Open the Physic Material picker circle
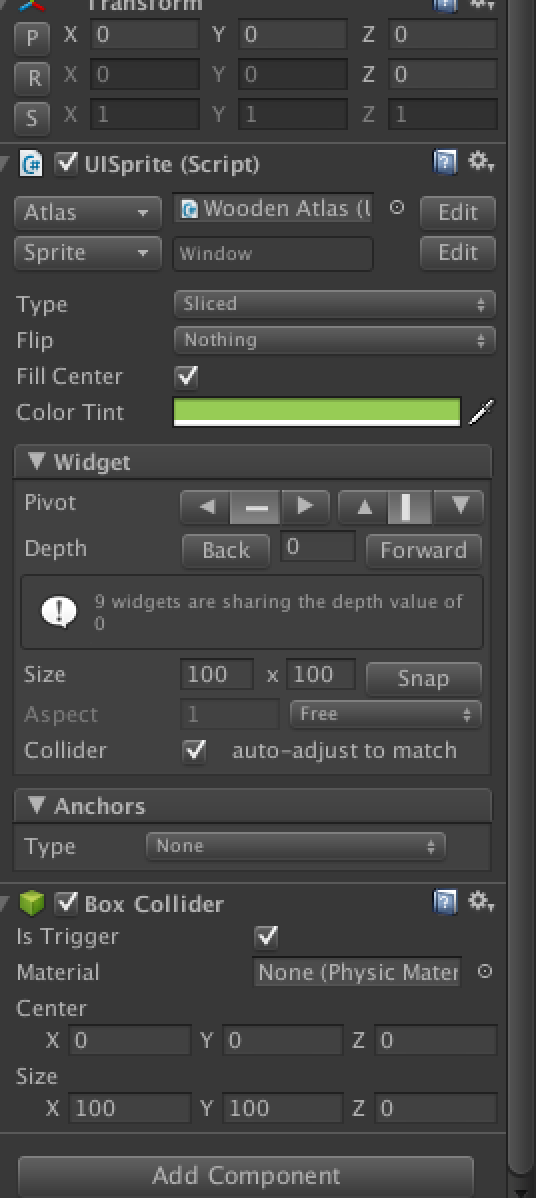The height and width of the screenshot is (1198, 536). (485, 971)
